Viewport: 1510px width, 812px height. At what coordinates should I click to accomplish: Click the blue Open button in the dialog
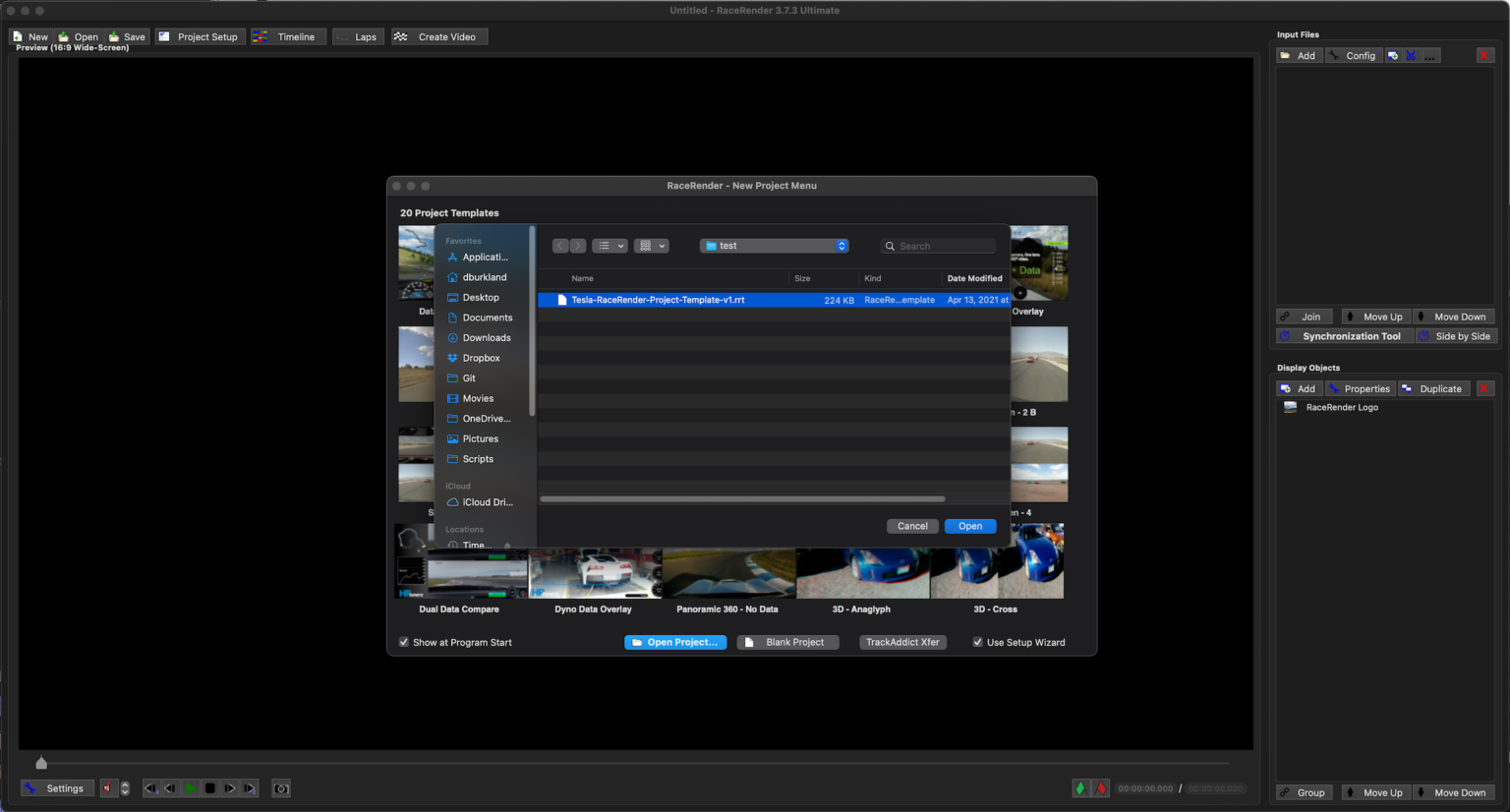969,526
